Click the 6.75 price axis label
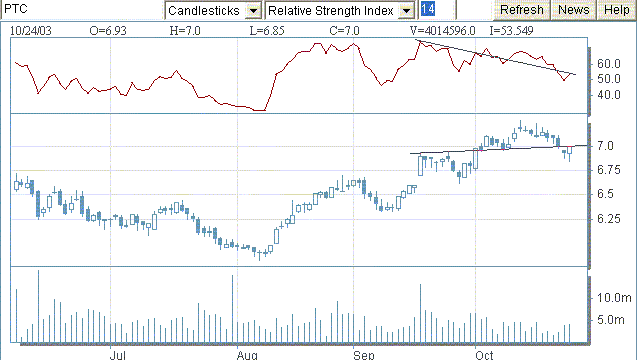 pyautogui.click(x=609, y=170)
